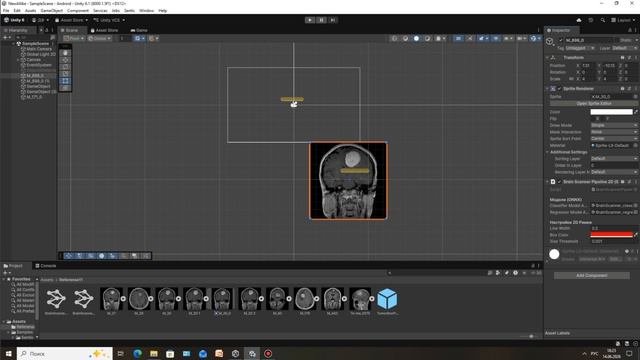Collapse SampleScene in Hierarchy
This screenshot has height=360, width=640.
pyautogui.click(x=13, y=44)
